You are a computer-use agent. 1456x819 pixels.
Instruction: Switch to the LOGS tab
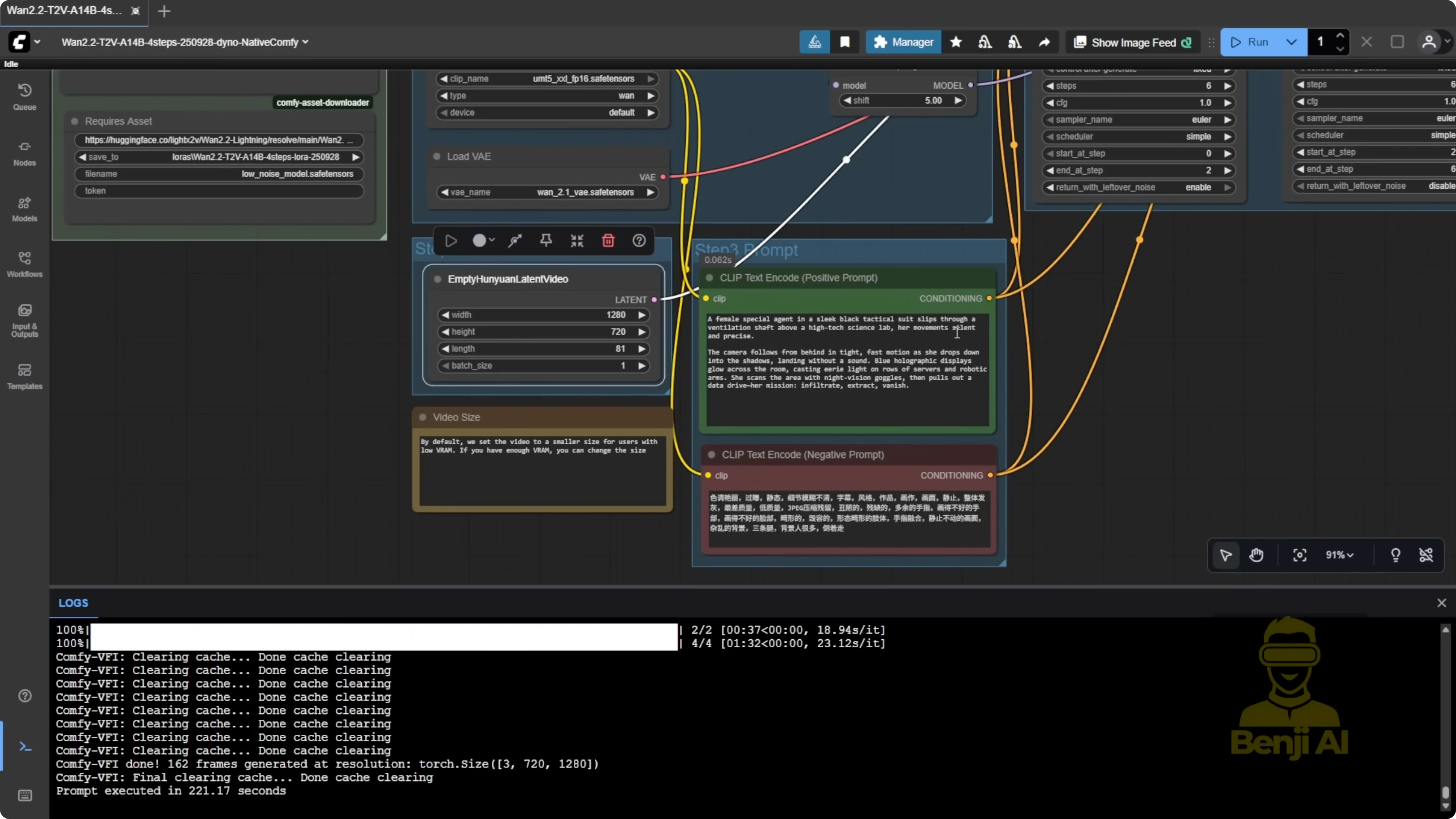pos(73,603)
